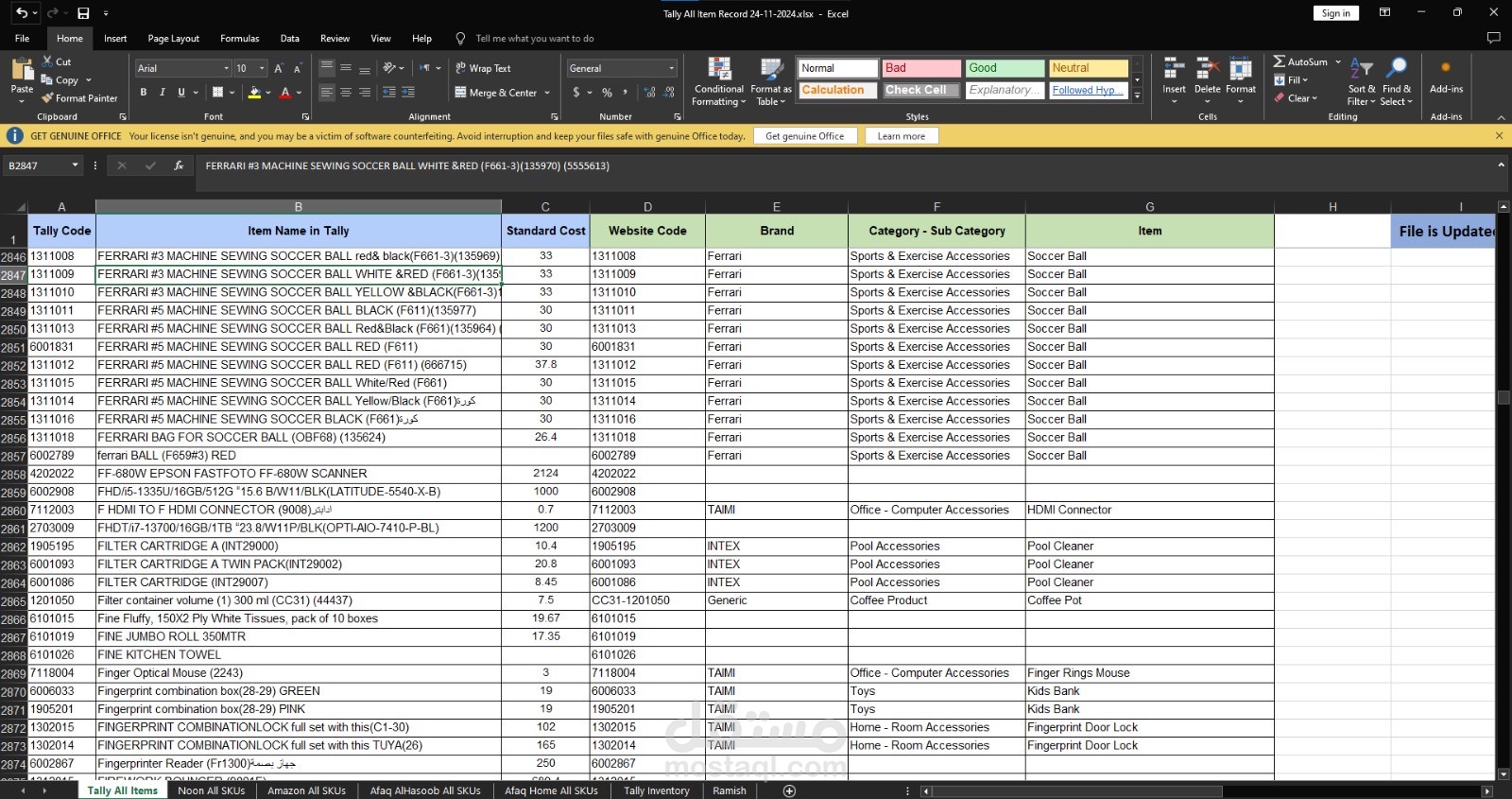Apply the Borders icon to selection

click(x=217, y=93)
